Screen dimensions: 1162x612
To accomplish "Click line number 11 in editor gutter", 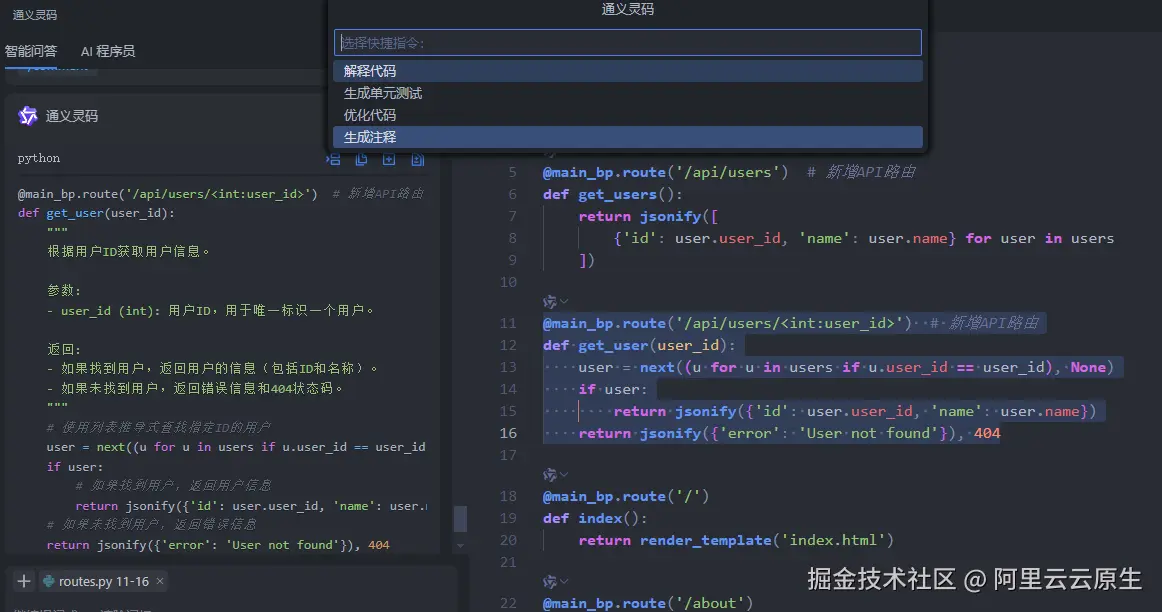I will tap(508, 323).
